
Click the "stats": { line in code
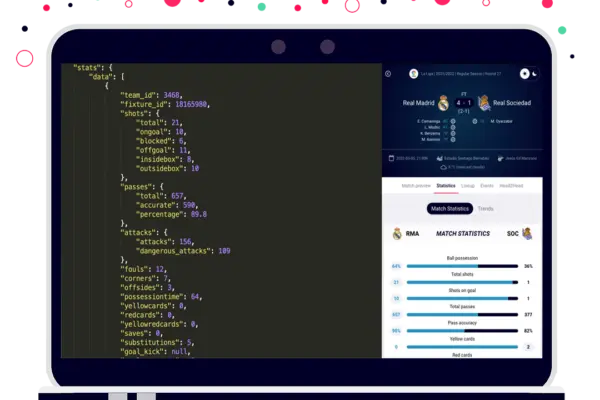click(93, 68)
